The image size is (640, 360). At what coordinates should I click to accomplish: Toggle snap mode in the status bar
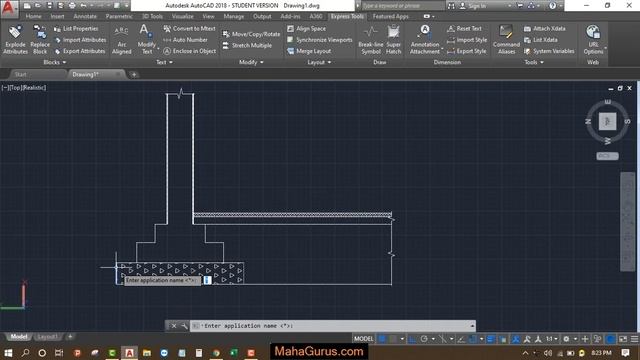[x=392, y=339]
